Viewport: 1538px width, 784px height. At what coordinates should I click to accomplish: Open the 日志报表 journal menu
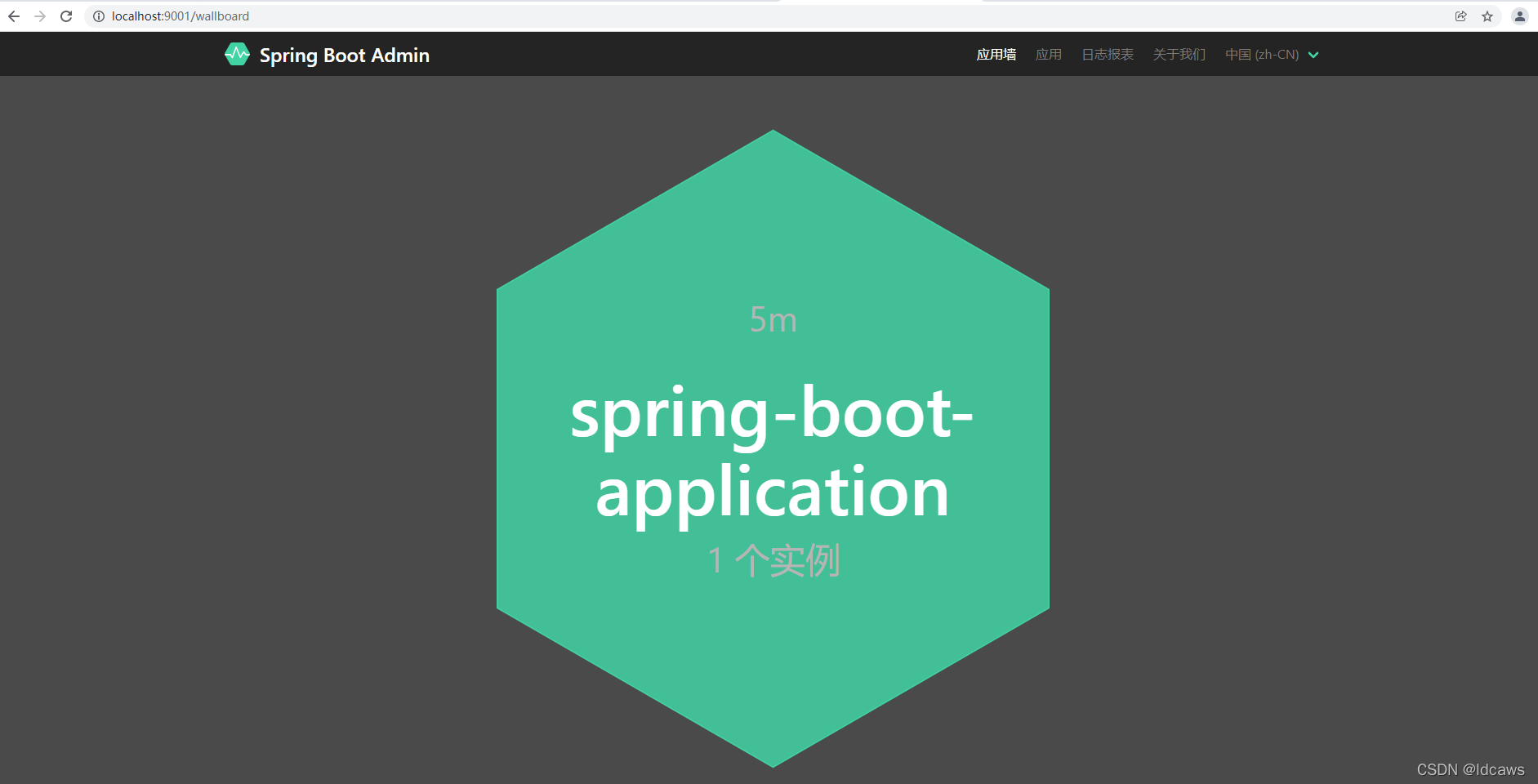point(1108,55)
